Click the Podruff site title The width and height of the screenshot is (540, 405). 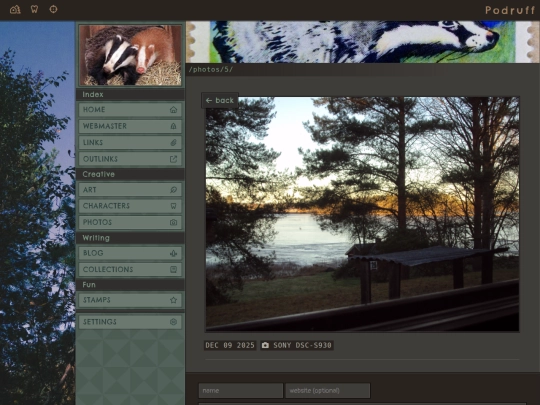[510, 10]
